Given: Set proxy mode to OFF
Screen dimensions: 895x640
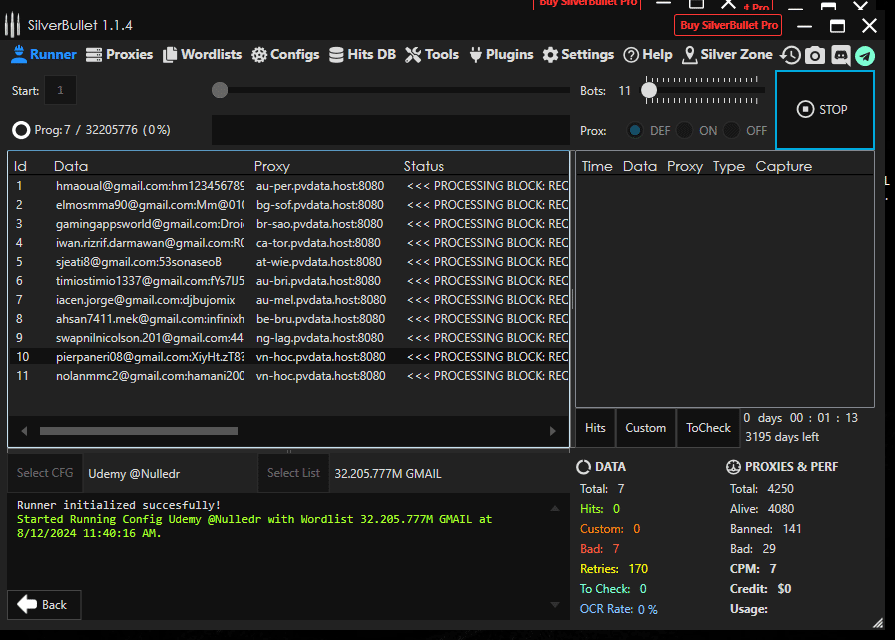Looking at the screenshot, I should 733,130.
